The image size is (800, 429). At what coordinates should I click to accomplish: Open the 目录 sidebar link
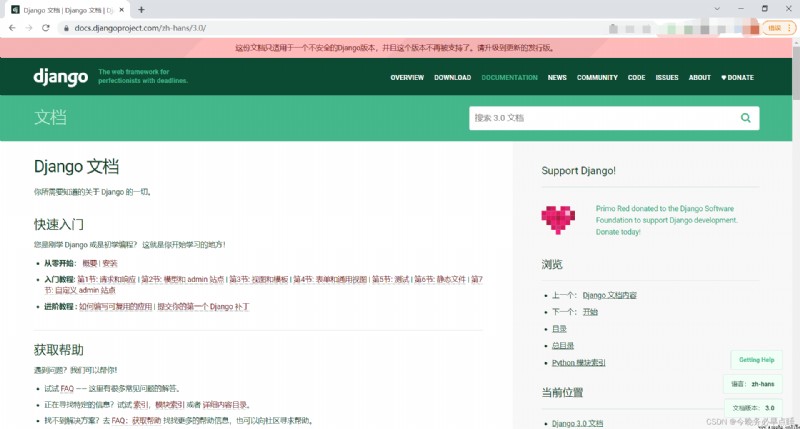click(x=559, y=329)
